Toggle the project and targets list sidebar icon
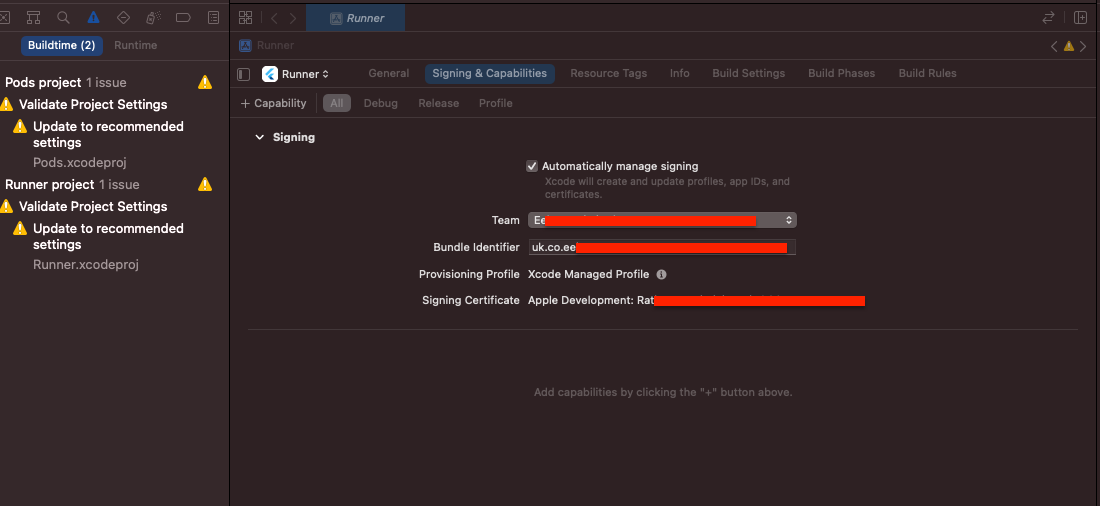 (x=243, y=74)
